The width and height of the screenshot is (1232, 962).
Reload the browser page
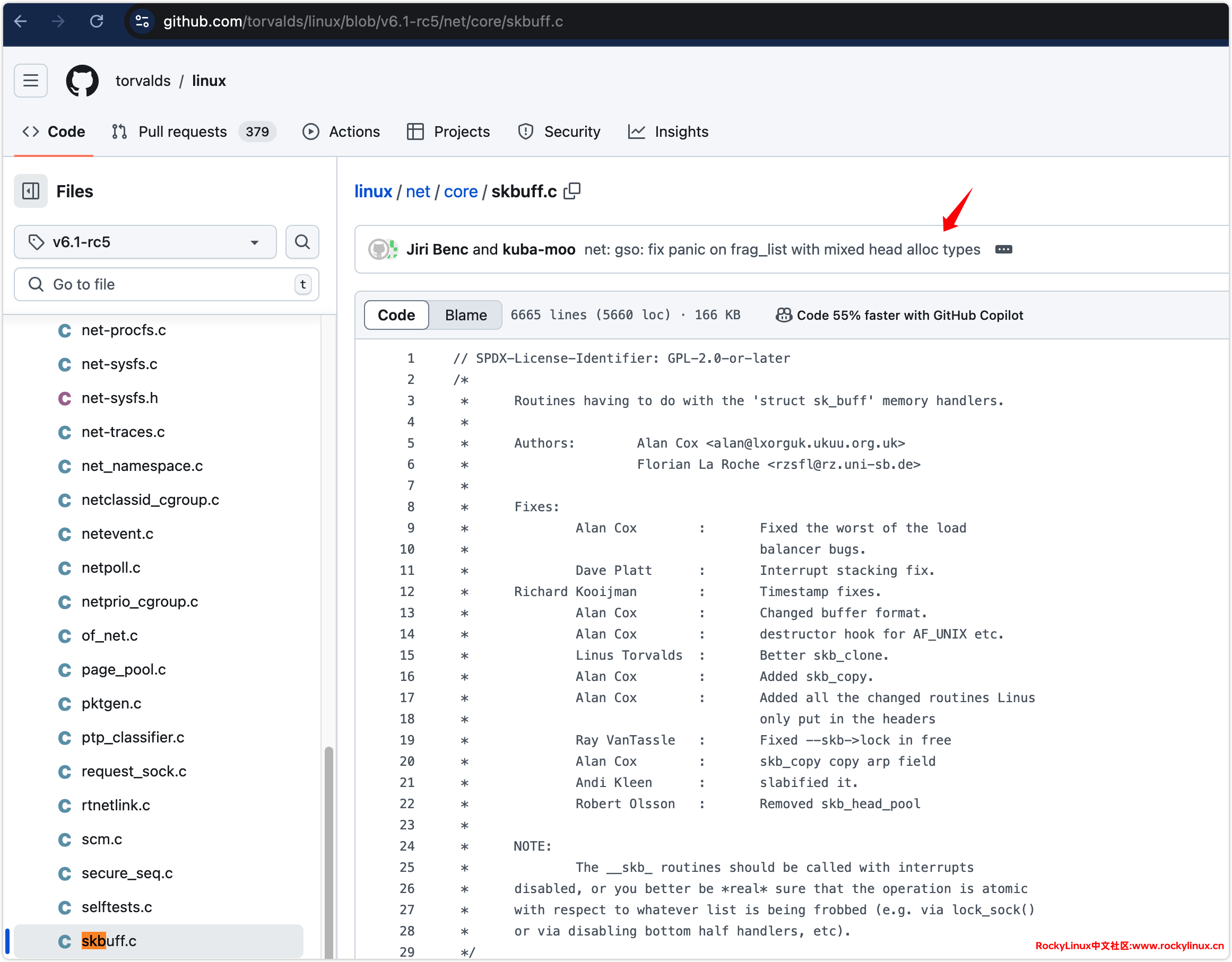coord(97,21)
